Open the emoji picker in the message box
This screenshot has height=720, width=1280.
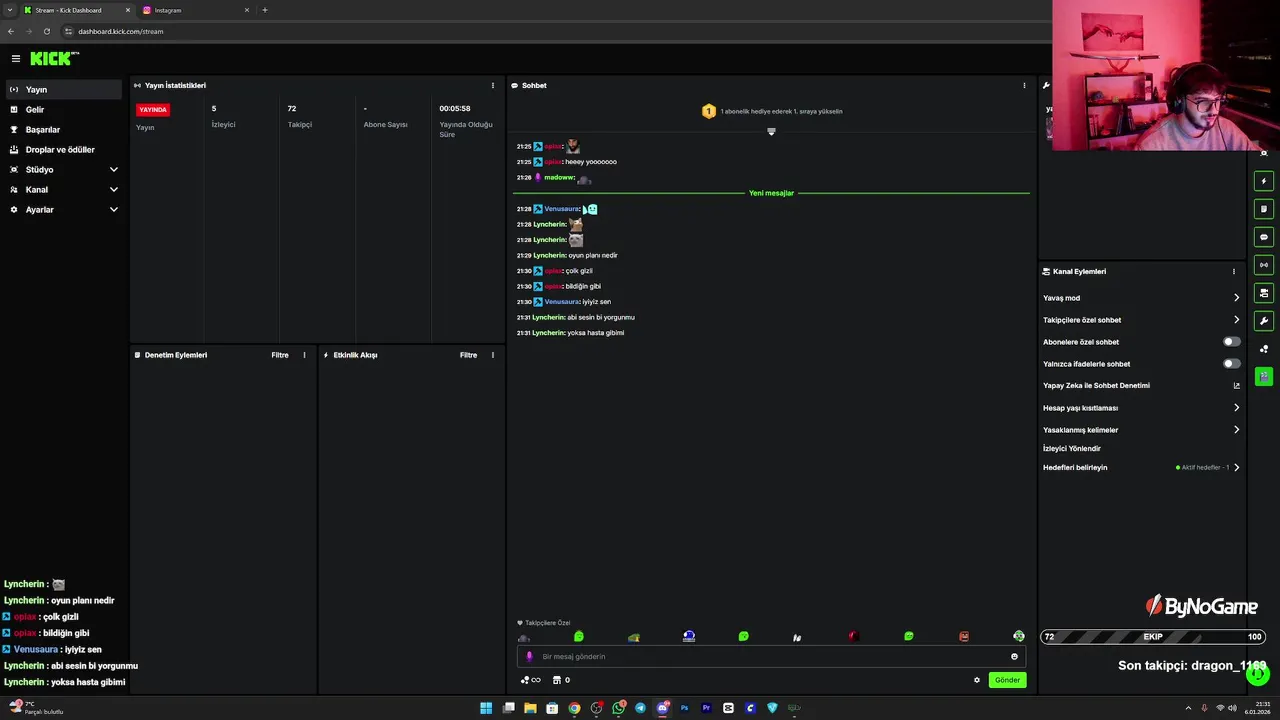click(x=1014, y=657)
